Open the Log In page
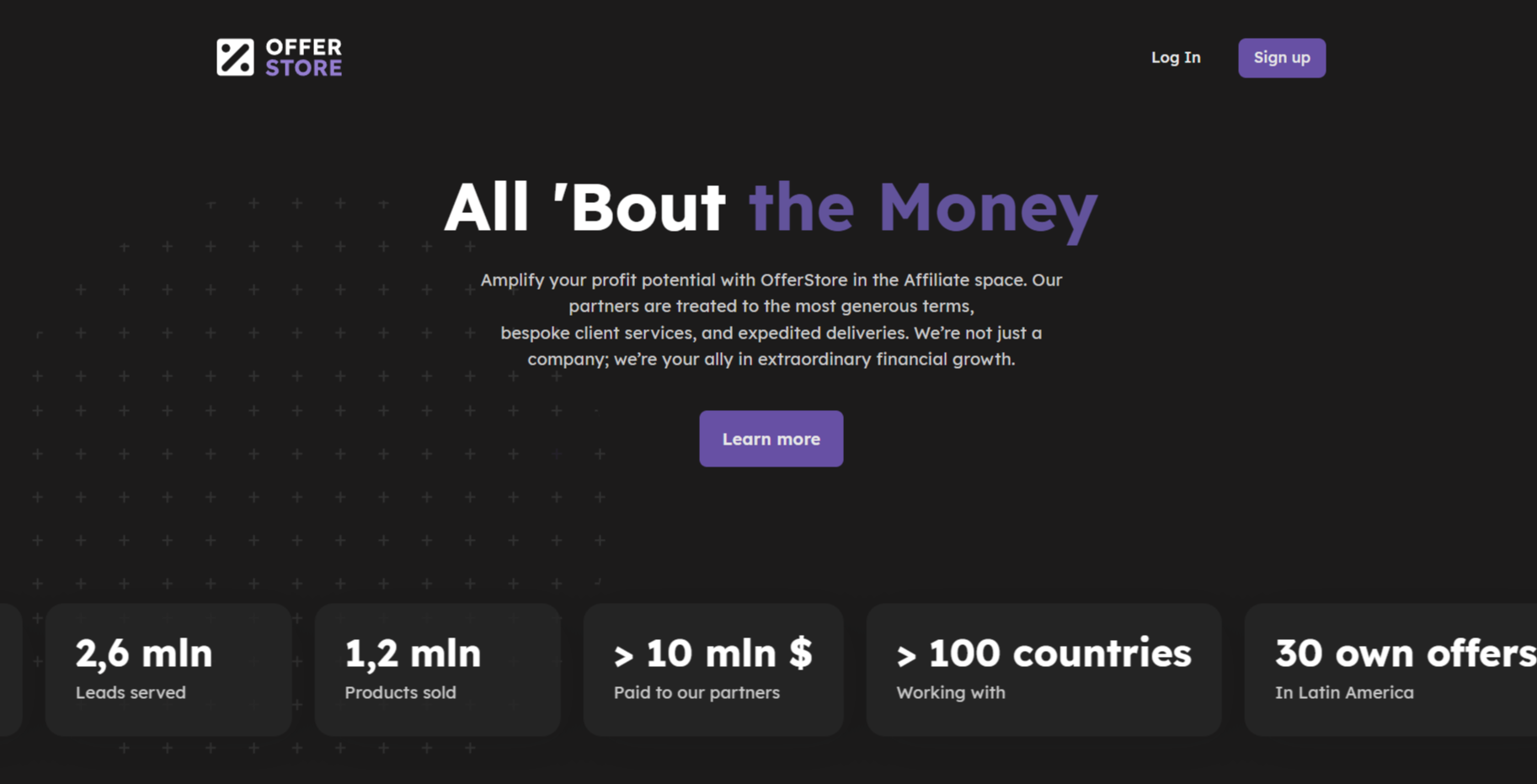The height and width of the screenshot is (784, 1537). 1176,57
